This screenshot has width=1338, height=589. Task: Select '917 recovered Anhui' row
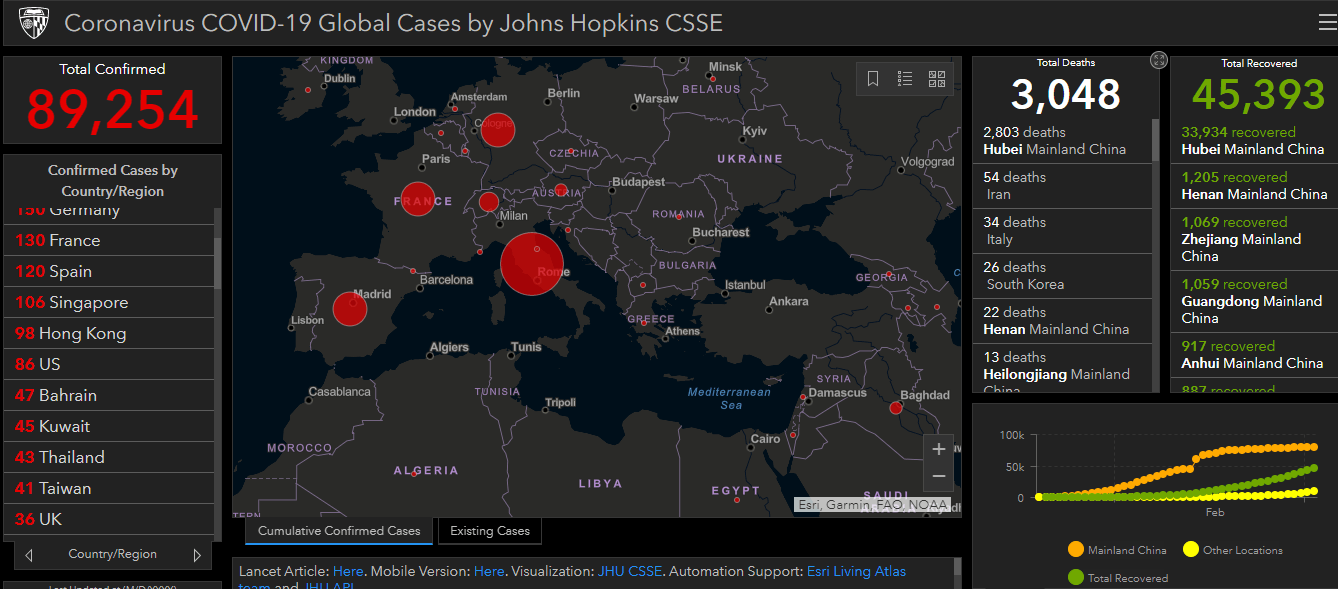[x=1254, y=355]
